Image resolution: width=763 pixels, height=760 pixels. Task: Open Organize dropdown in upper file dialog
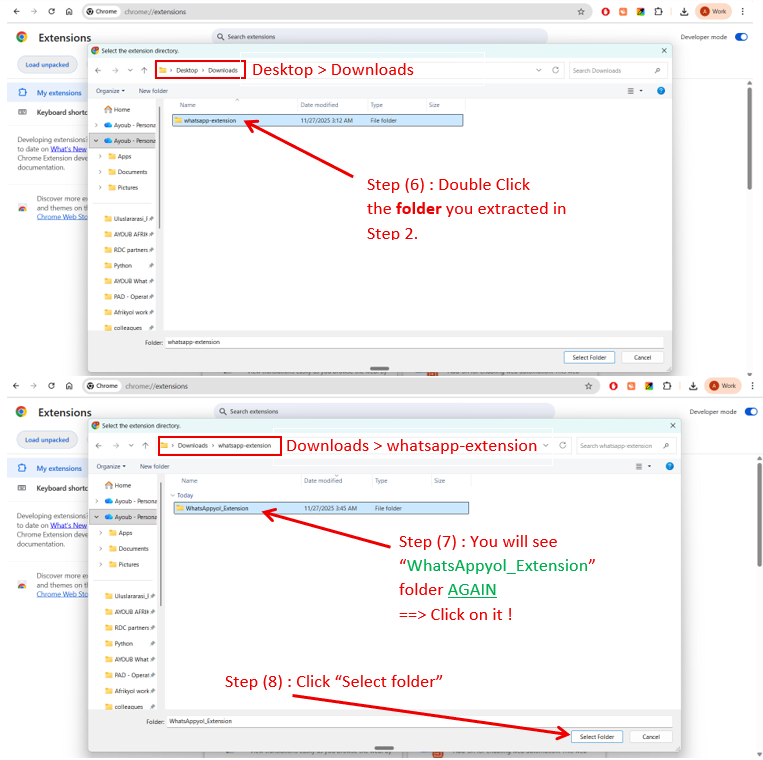click(x=110, y=91)
